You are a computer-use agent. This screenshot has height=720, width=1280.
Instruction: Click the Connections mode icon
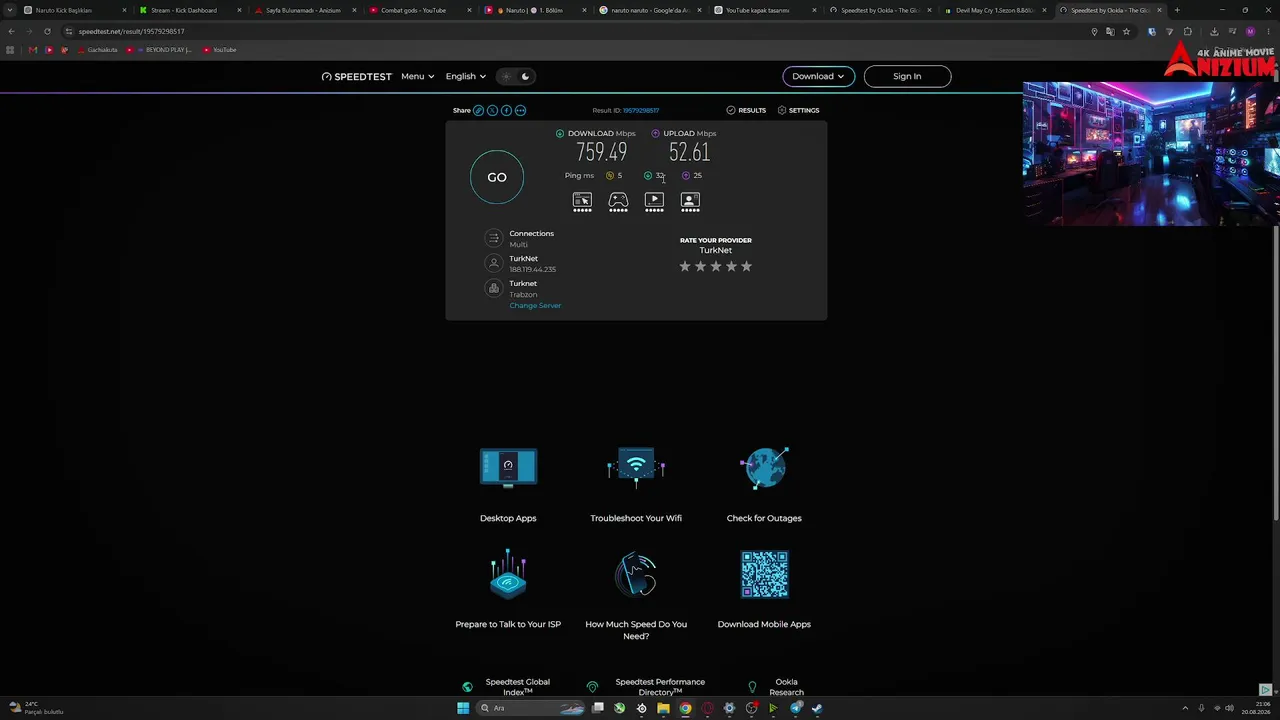493,238
